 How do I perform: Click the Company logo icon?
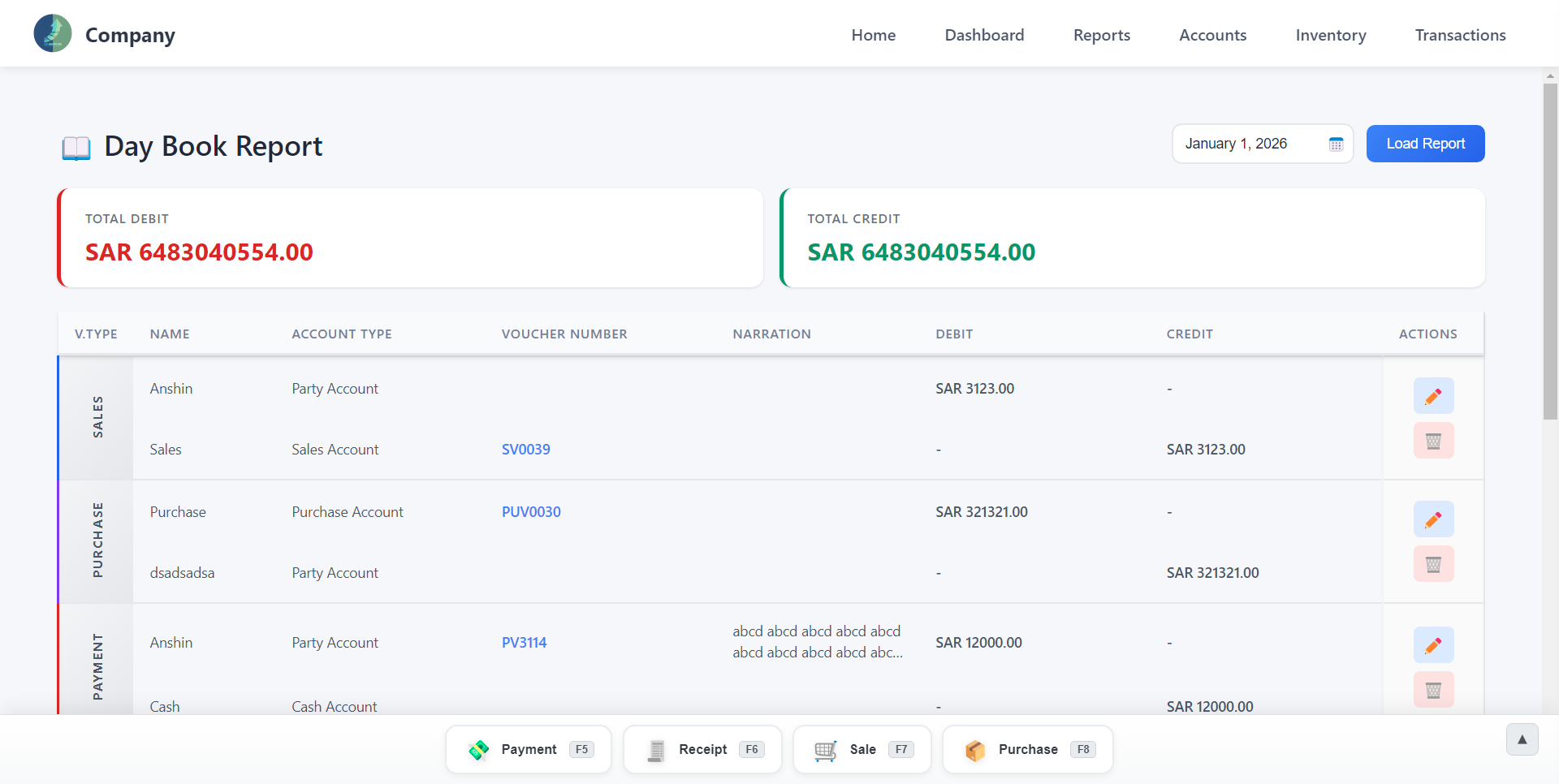(53, 33)
